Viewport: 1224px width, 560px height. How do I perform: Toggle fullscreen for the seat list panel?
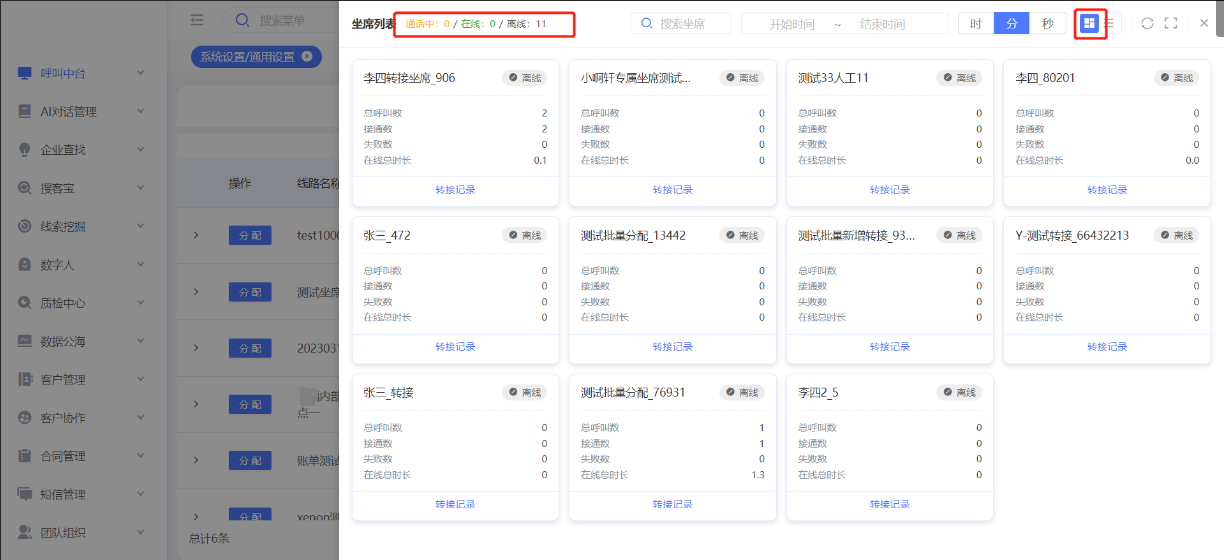click(x=1171, y=23)
